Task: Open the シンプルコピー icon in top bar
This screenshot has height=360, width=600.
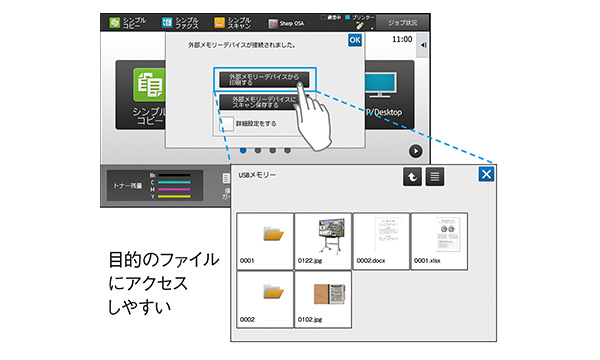Action: click(x=127, y=23)
